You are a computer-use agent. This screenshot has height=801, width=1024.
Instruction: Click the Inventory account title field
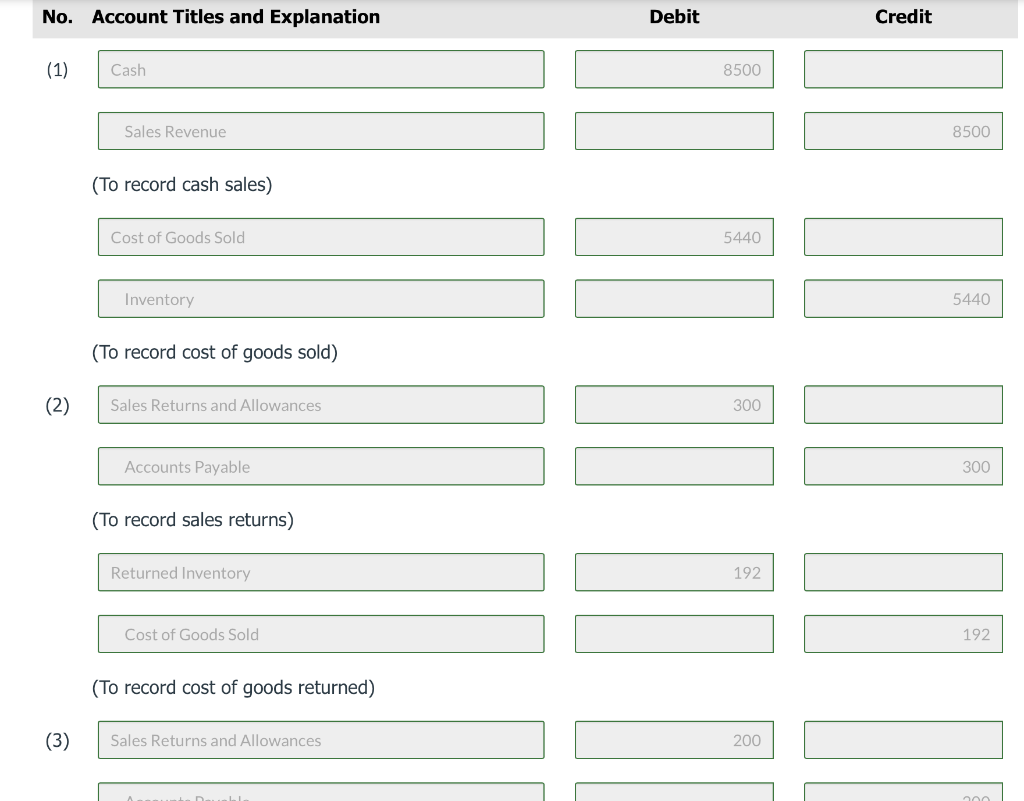point(321,299)
